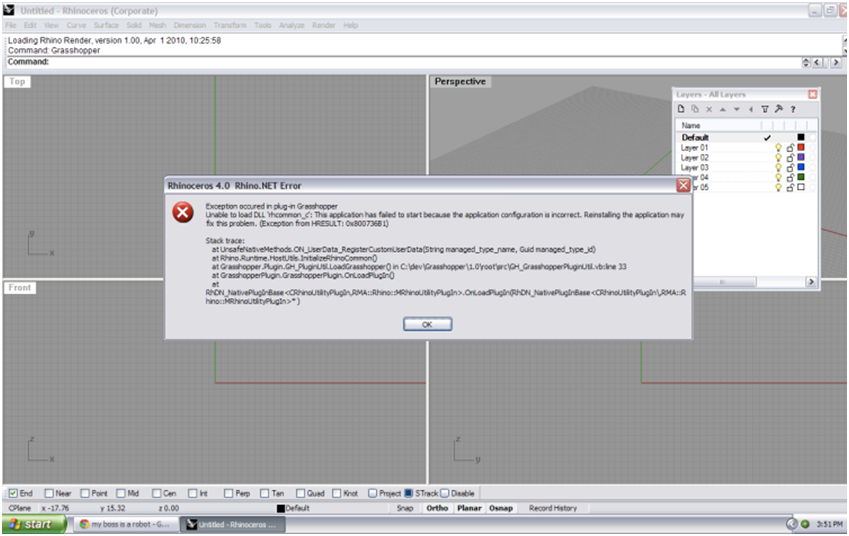Move layer up with the up-arrow icon
This screenshot has height=536, width=849.
[x=723, y=109]
